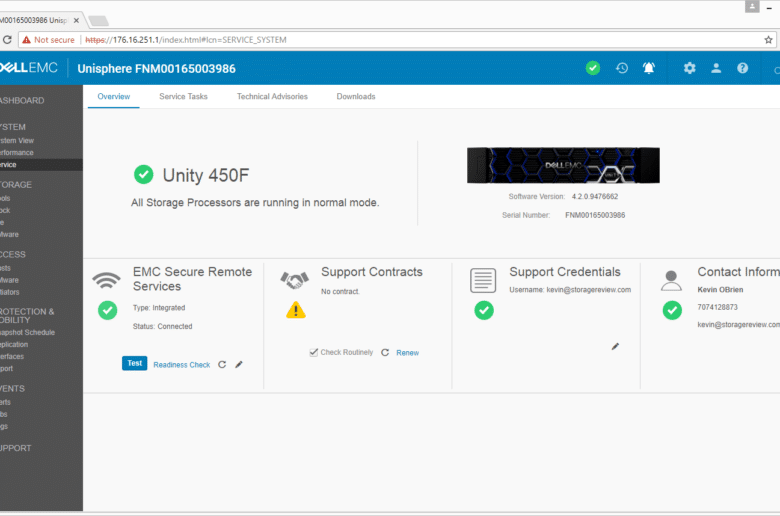Open the Downloads tab
The width and height of the screenshot is (780, 516).
(356, 97)
